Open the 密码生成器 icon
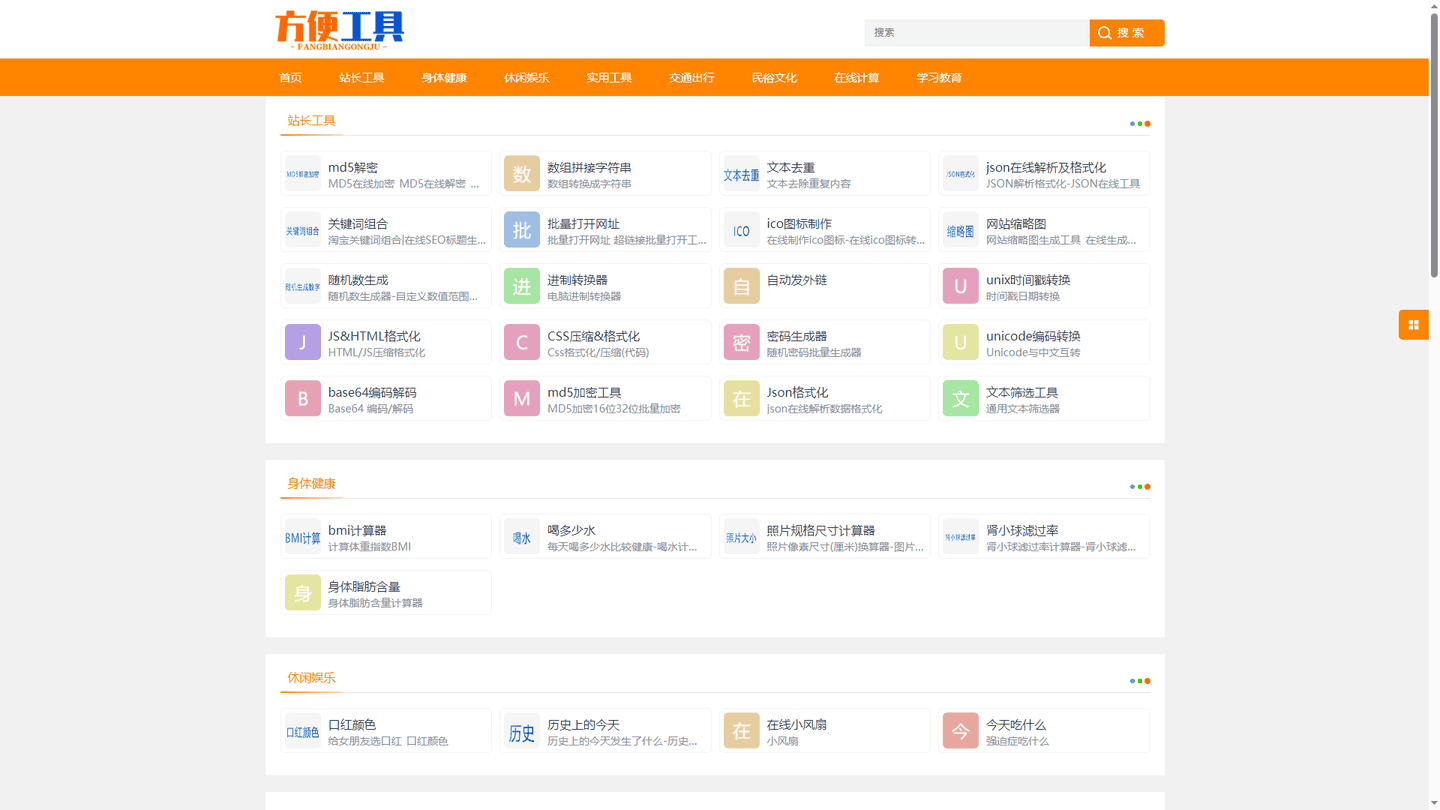 point(741,342)
